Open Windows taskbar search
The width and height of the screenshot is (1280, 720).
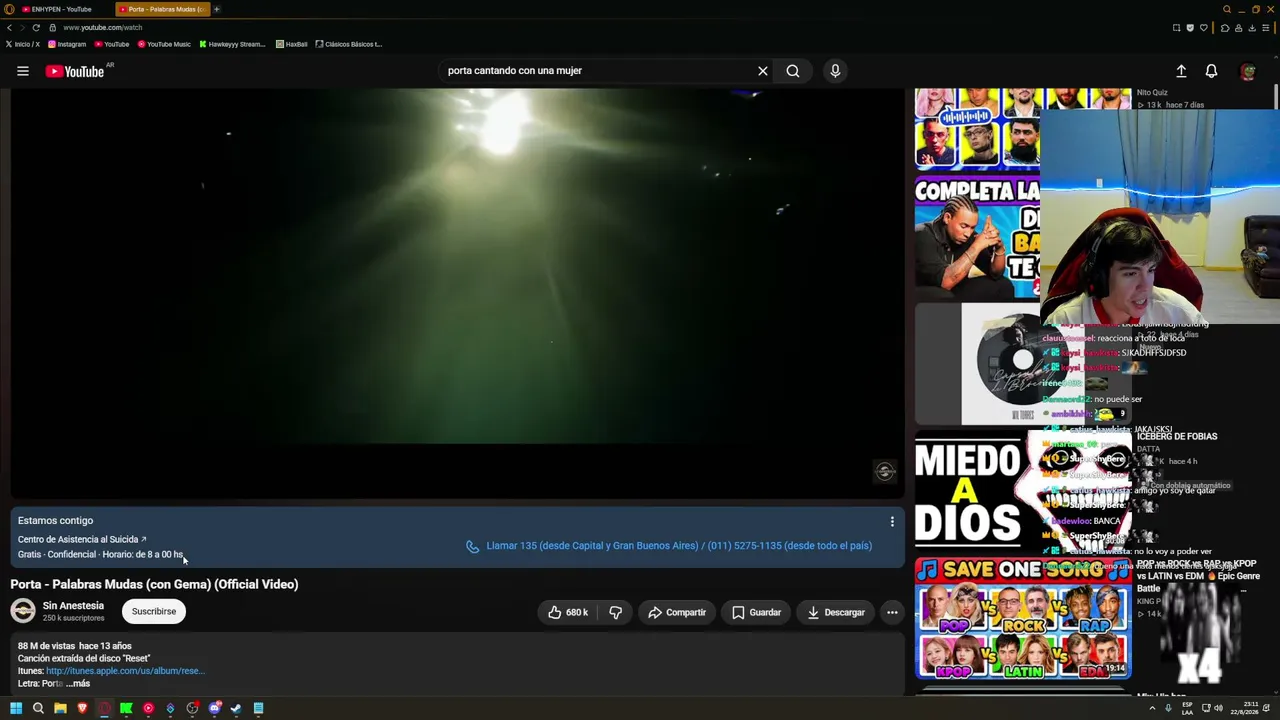(x=38, y=708)
